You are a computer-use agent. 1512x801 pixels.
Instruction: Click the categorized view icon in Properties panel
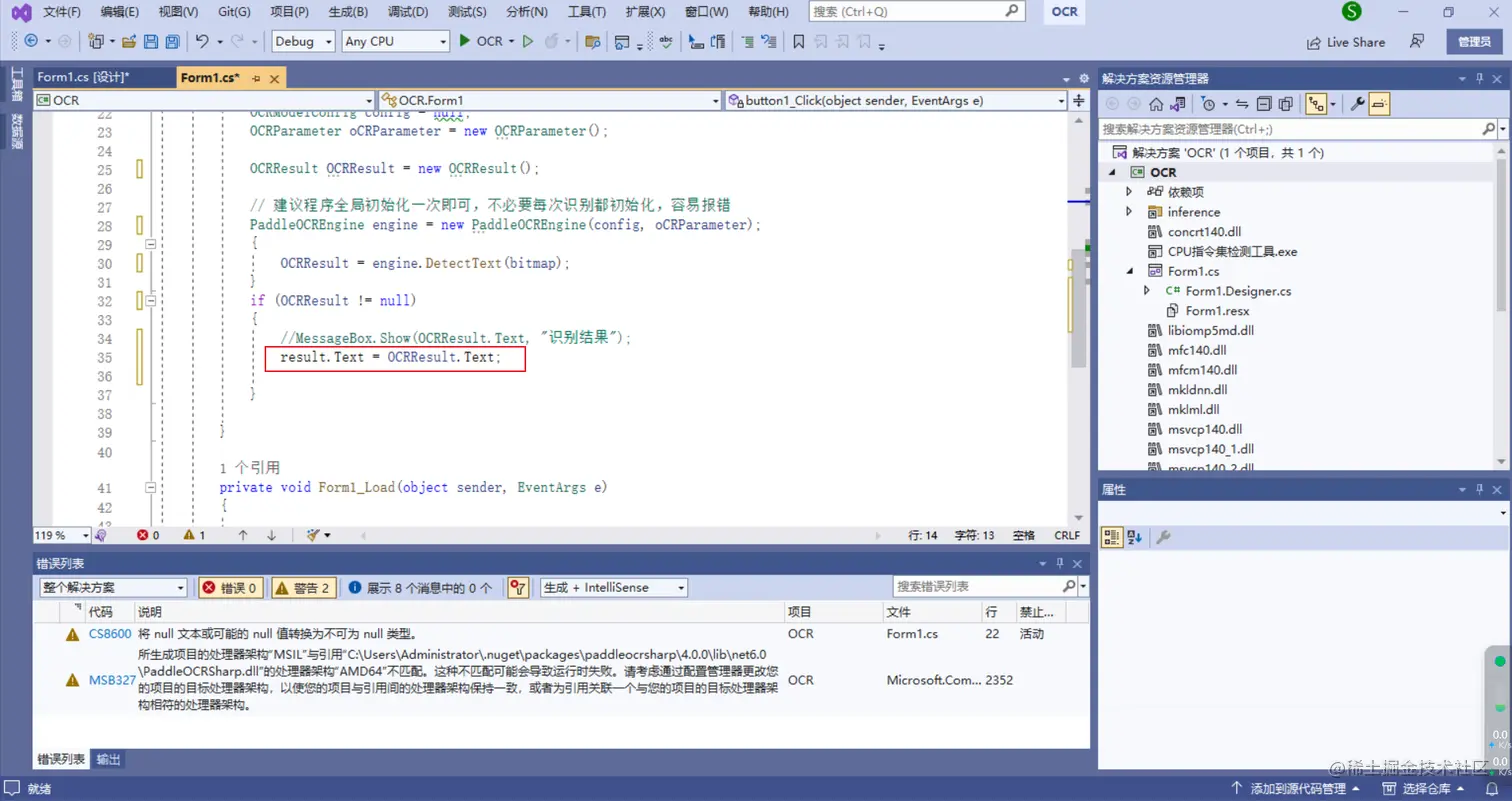(1112, 537)
